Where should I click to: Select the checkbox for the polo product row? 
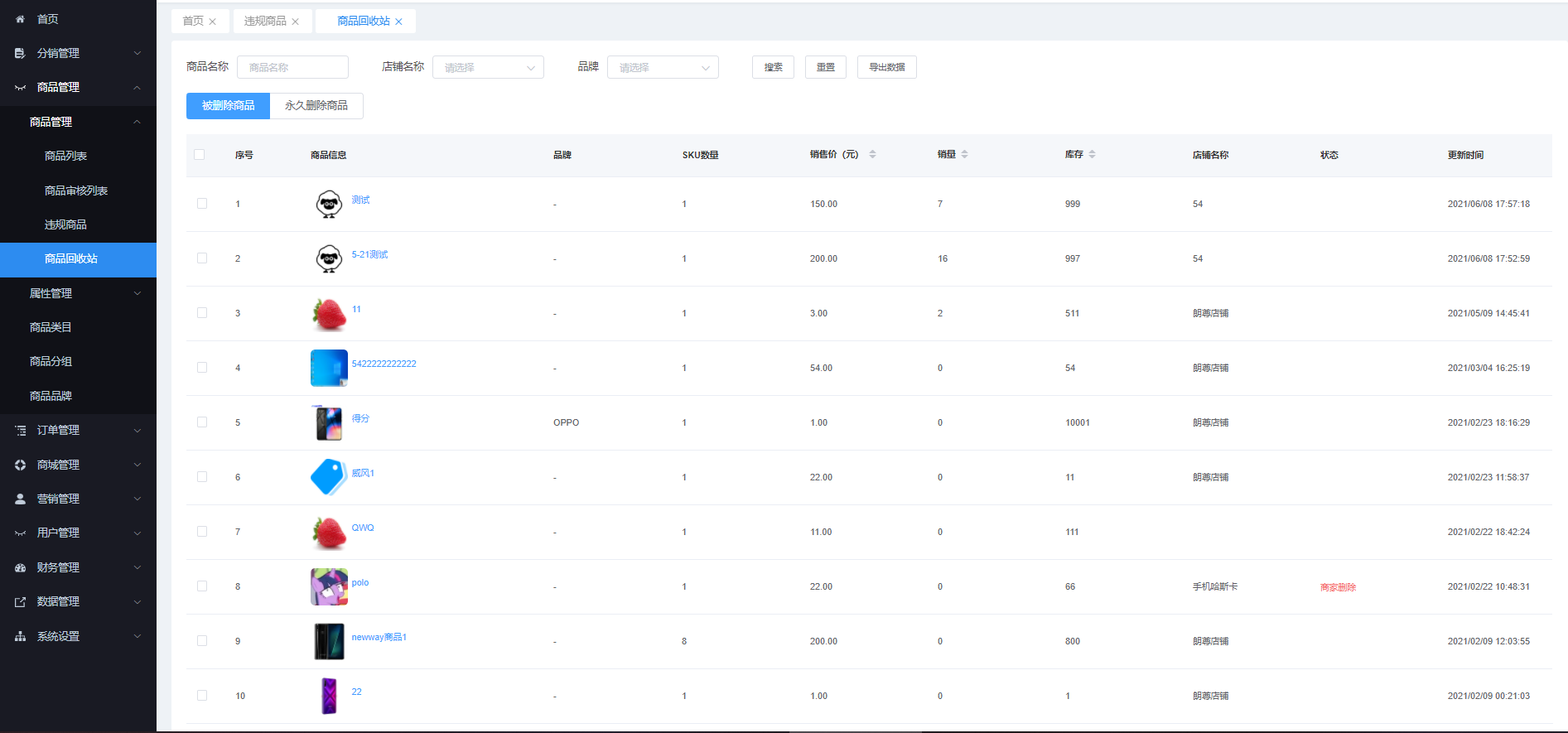[x=202, y=586]
